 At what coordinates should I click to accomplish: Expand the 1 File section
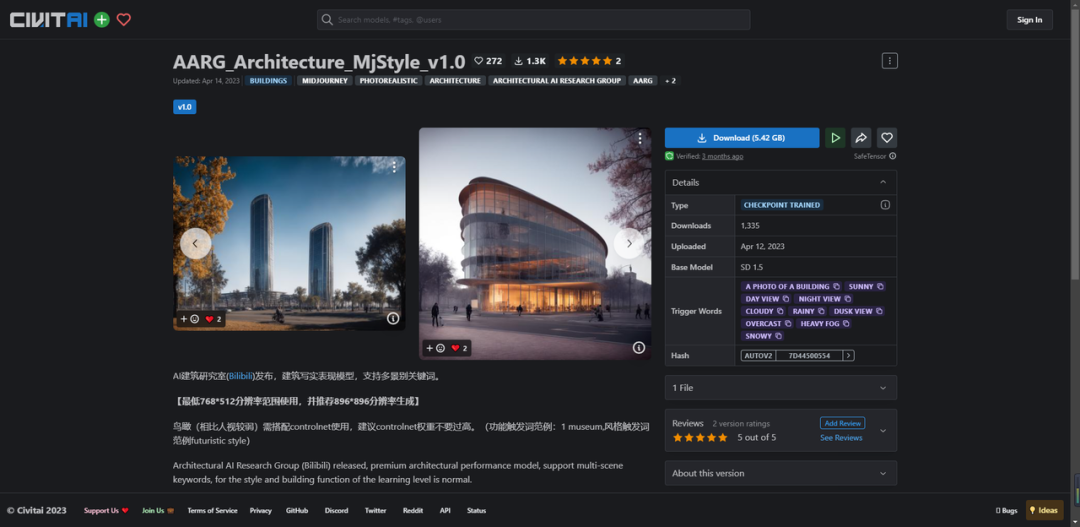[x=780, y=388]
